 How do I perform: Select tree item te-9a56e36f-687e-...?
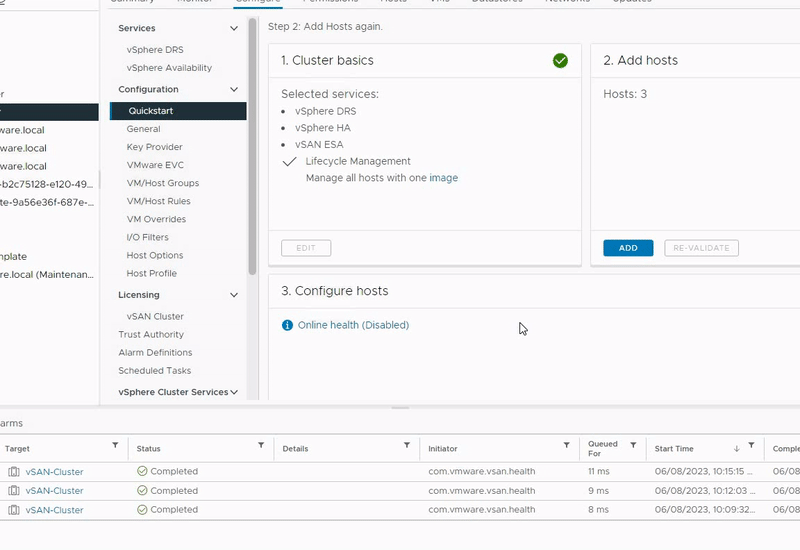tap(47, 203)
